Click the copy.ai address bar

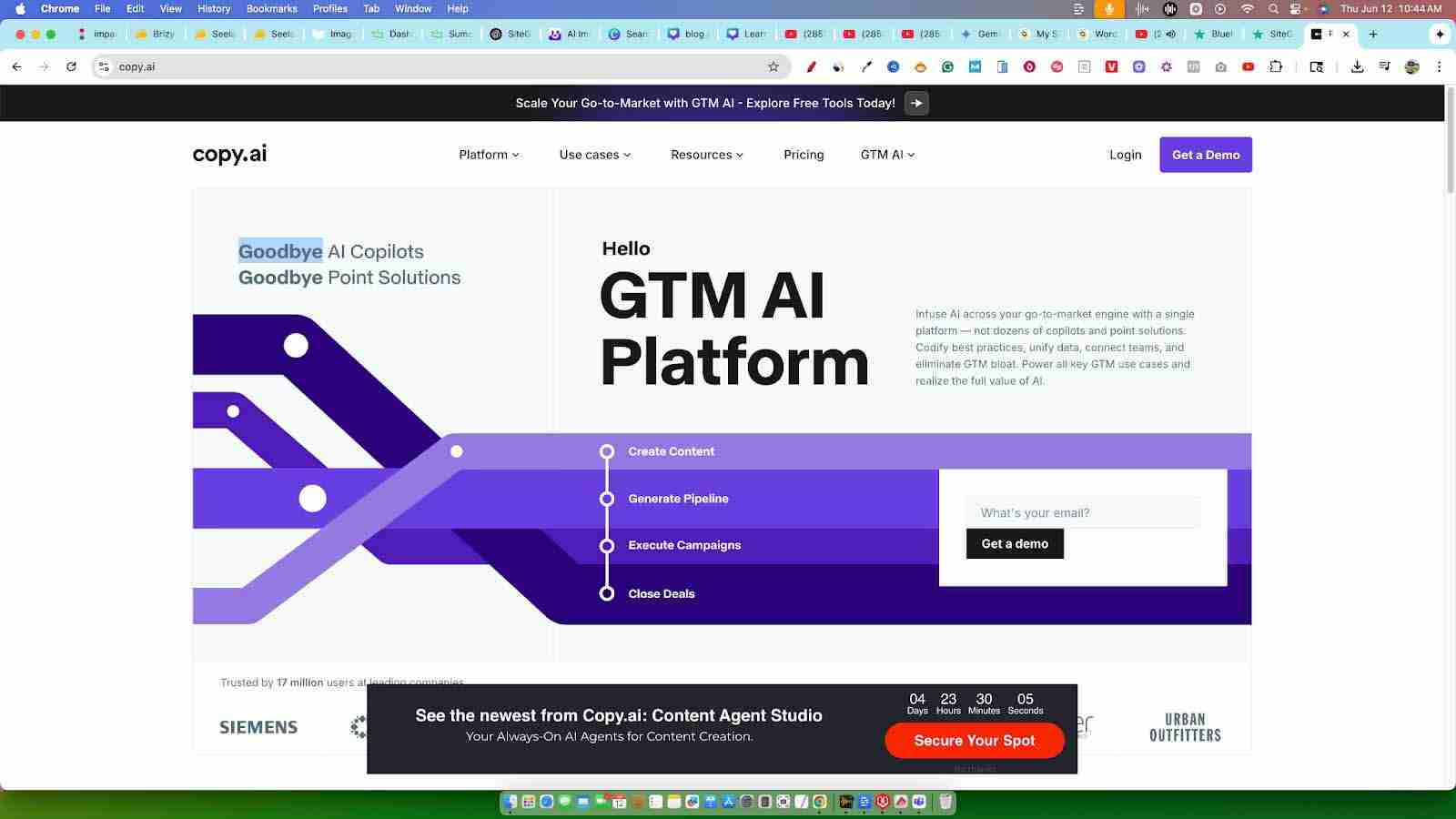441,66
